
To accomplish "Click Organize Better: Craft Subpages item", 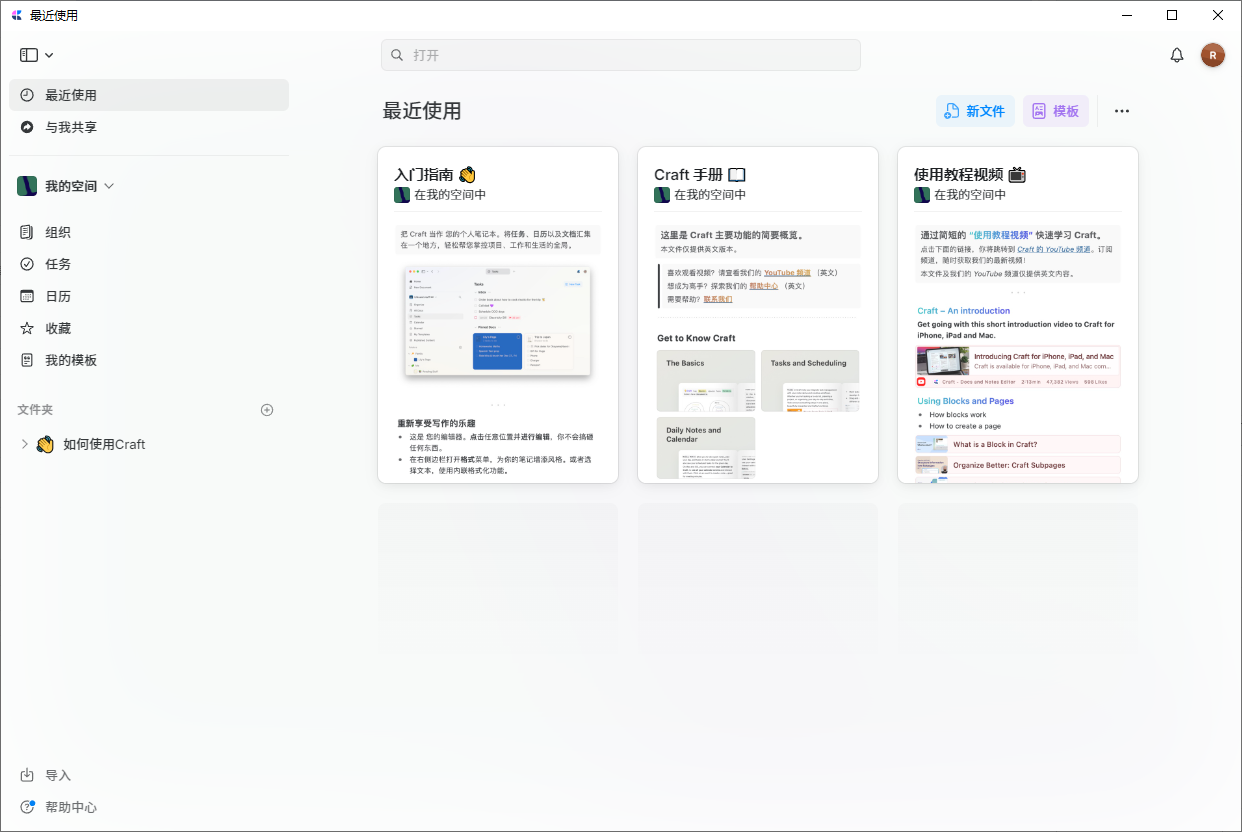I will pyautogui.click(x=1018, y=465).
